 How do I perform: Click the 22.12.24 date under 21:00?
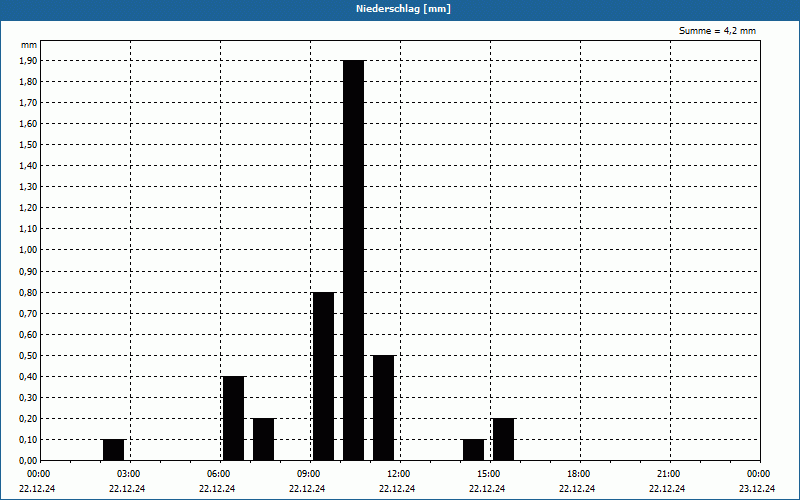click(667, 488)
